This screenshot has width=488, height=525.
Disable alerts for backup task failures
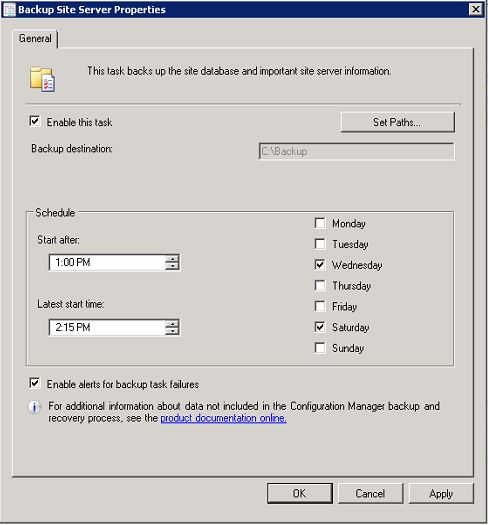pyautogui.click(x=35, y=383)
